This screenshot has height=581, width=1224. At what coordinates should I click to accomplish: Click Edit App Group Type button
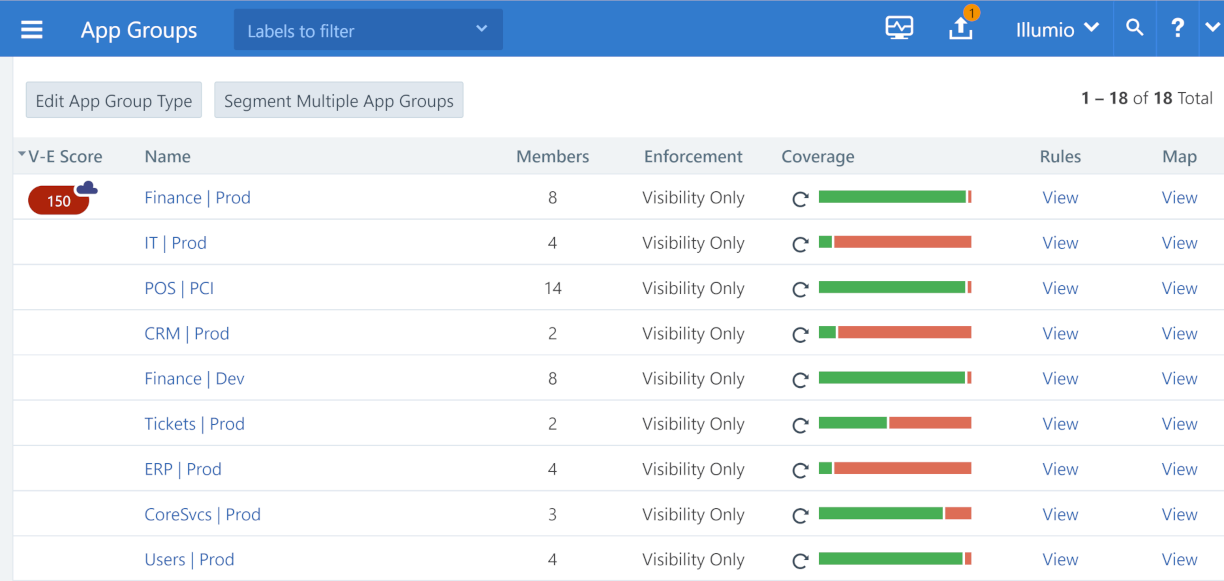click(x=114, y=100)
